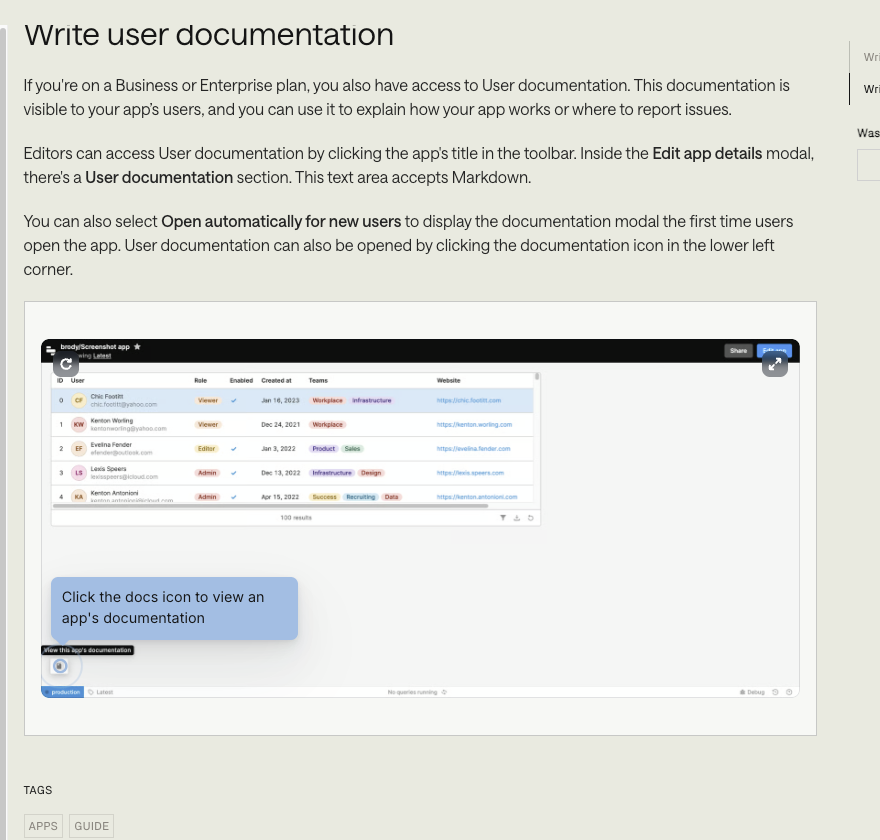Select the APPS tag
This screenshot has width=880, height=840.
click(43, 826)
